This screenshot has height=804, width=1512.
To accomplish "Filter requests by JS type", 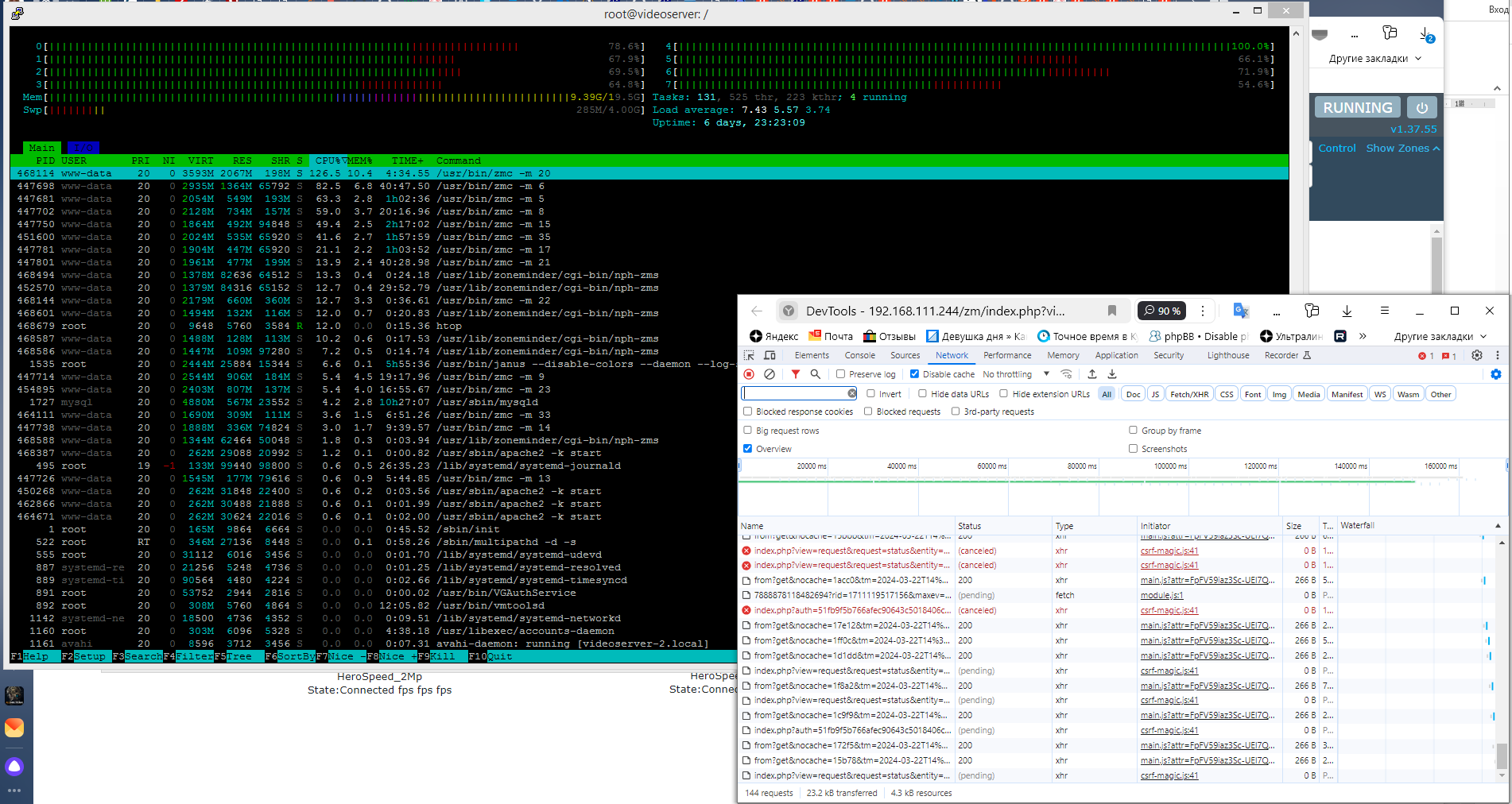I will click(1155, 394).
